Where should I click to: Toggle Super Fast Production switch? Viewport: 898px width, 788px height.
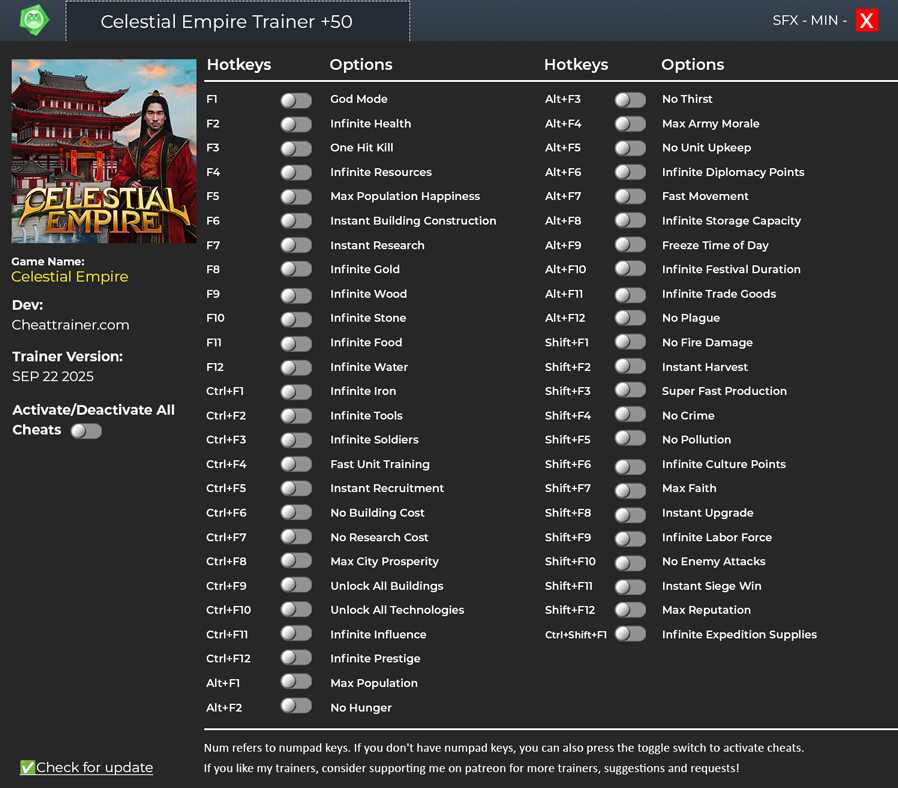(x=630, y=391)
